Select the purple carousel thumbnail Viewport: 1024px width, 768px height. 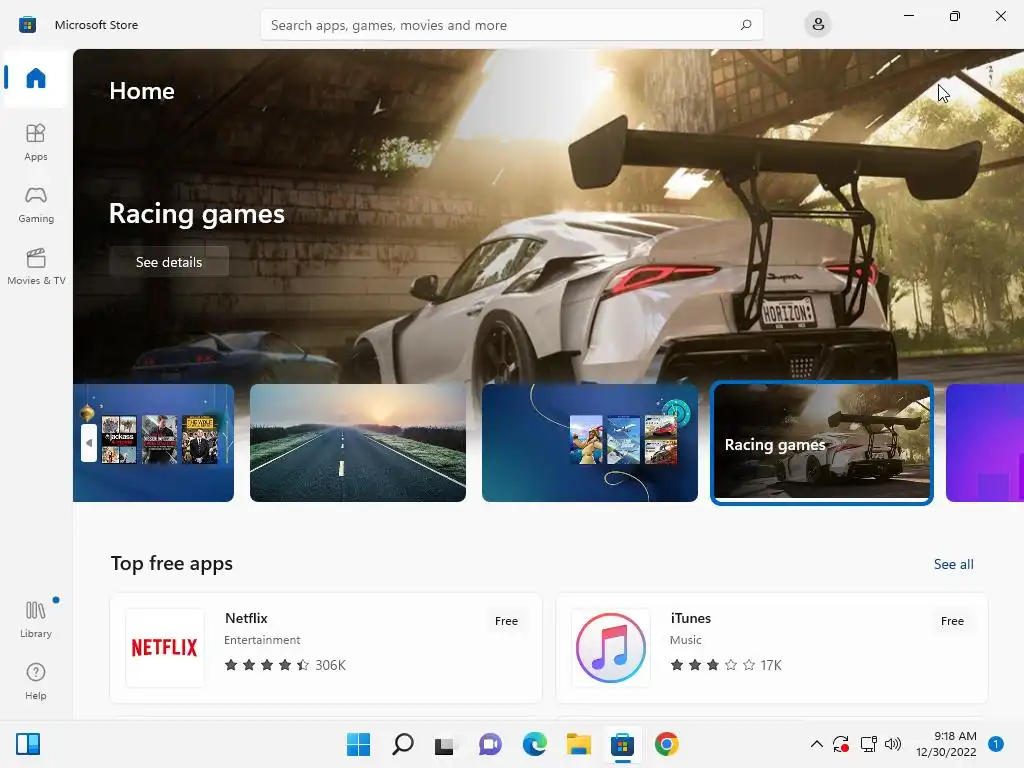coord(985,443)
